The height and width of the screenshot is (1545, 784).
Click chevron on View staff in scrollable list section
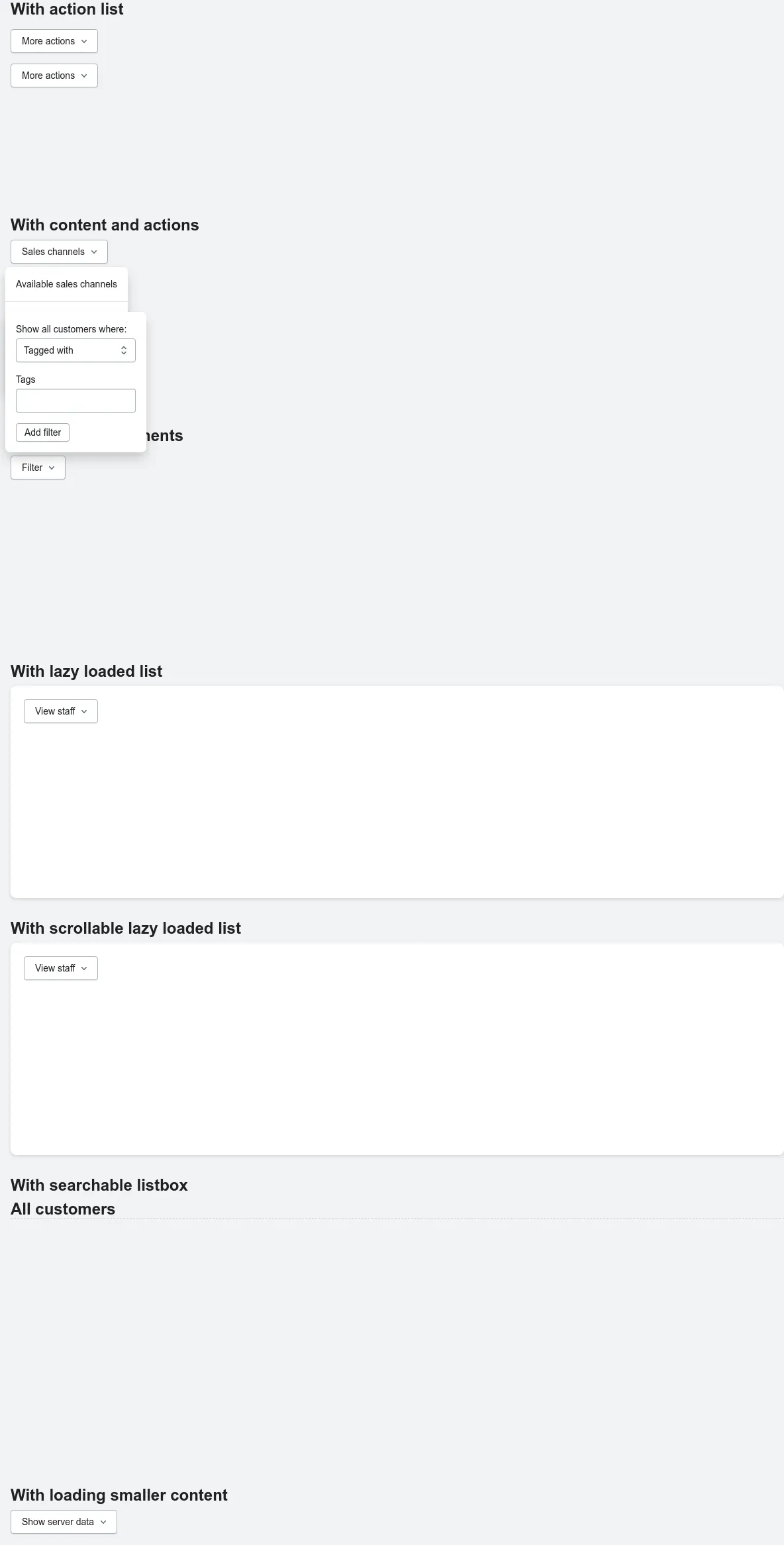point(84,968)
